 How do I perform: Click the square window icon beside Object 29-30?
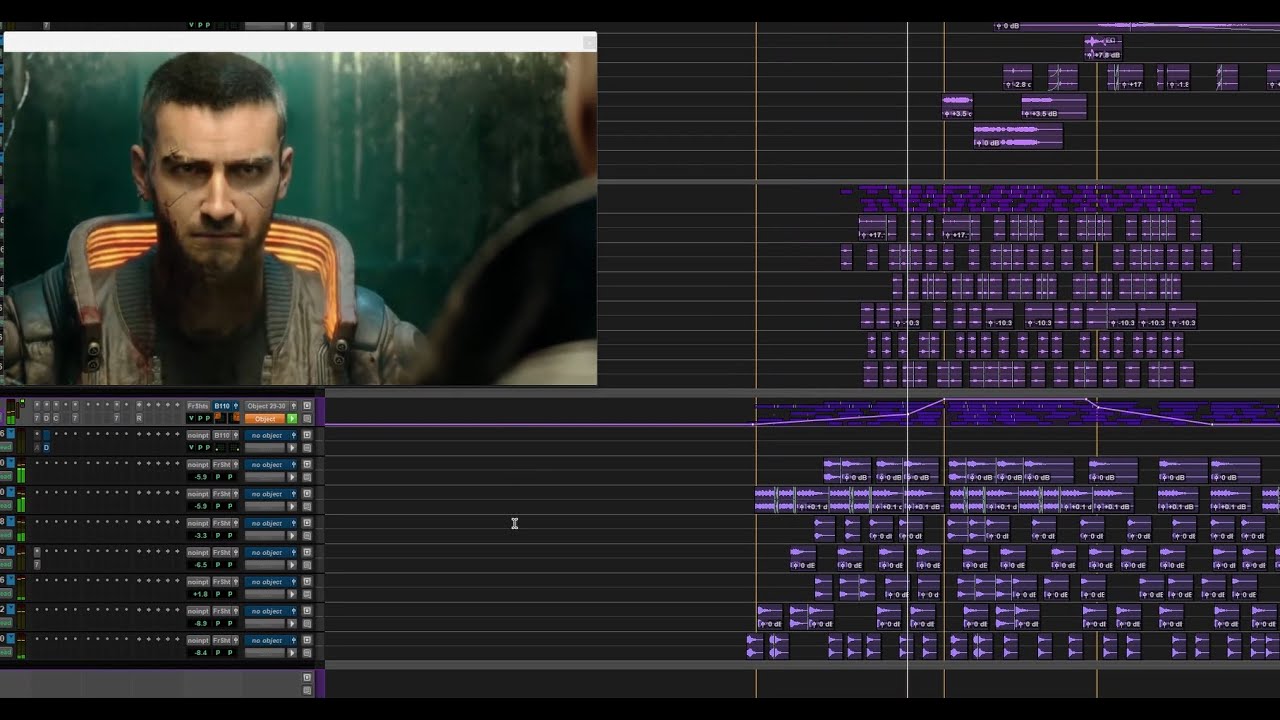tap(307, 406)
